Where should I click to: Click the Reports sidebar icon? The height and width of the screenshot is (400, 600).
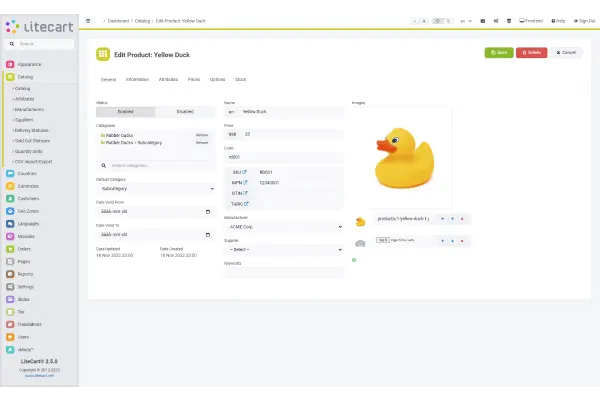[x=10, y=273]
